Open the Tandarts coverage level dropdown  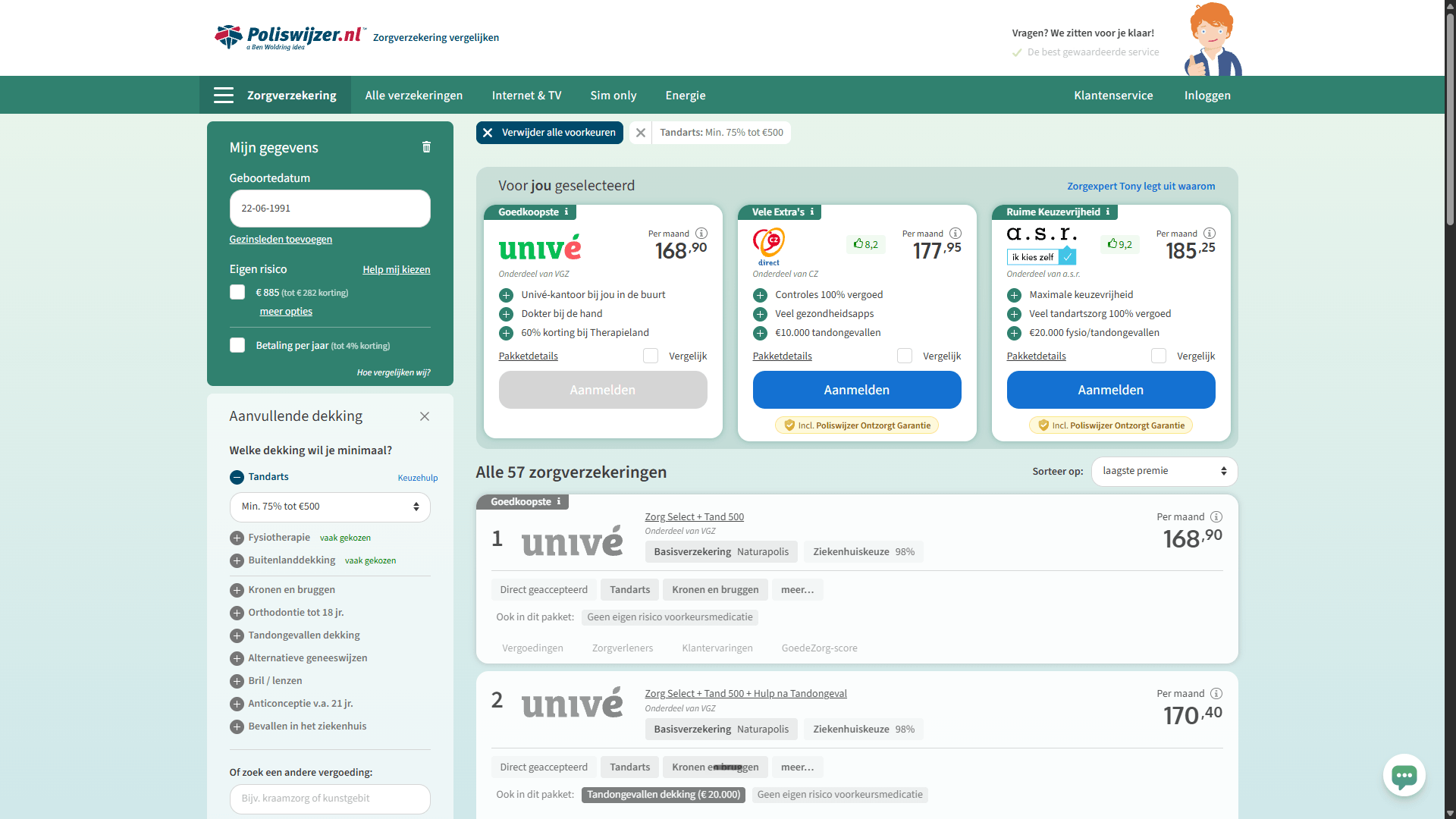click(x=330, y=507)
